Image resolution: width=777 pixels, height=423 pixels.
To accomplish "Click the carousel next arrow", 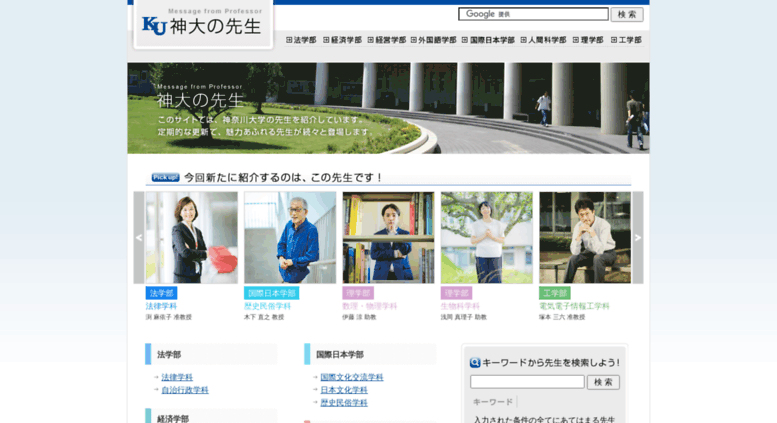I will (638, 238).
